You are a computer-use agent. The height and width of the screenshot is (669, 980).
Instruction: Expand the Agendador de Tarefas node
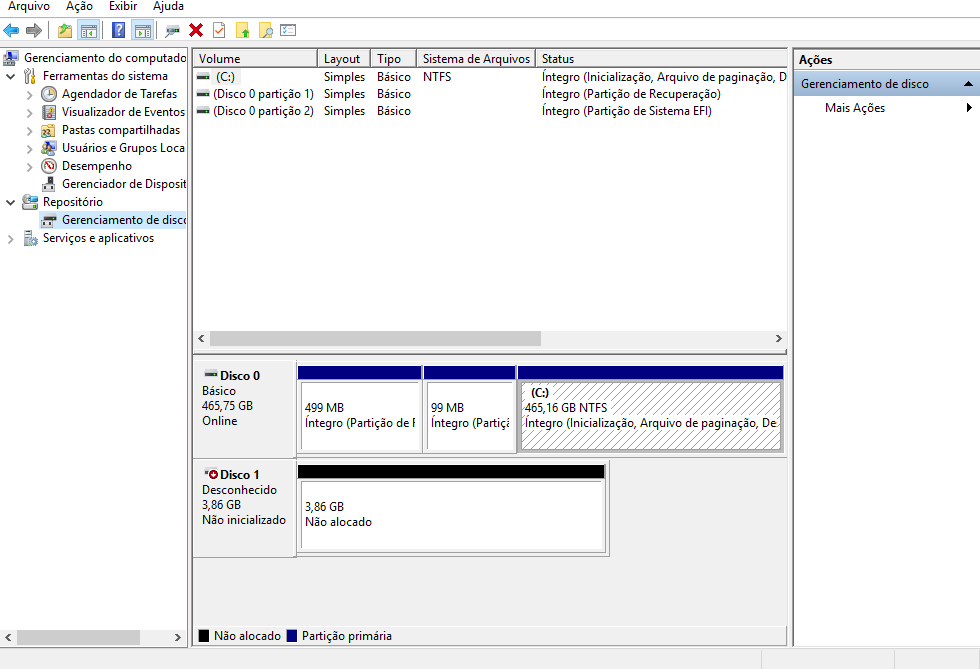coord(29,95)
